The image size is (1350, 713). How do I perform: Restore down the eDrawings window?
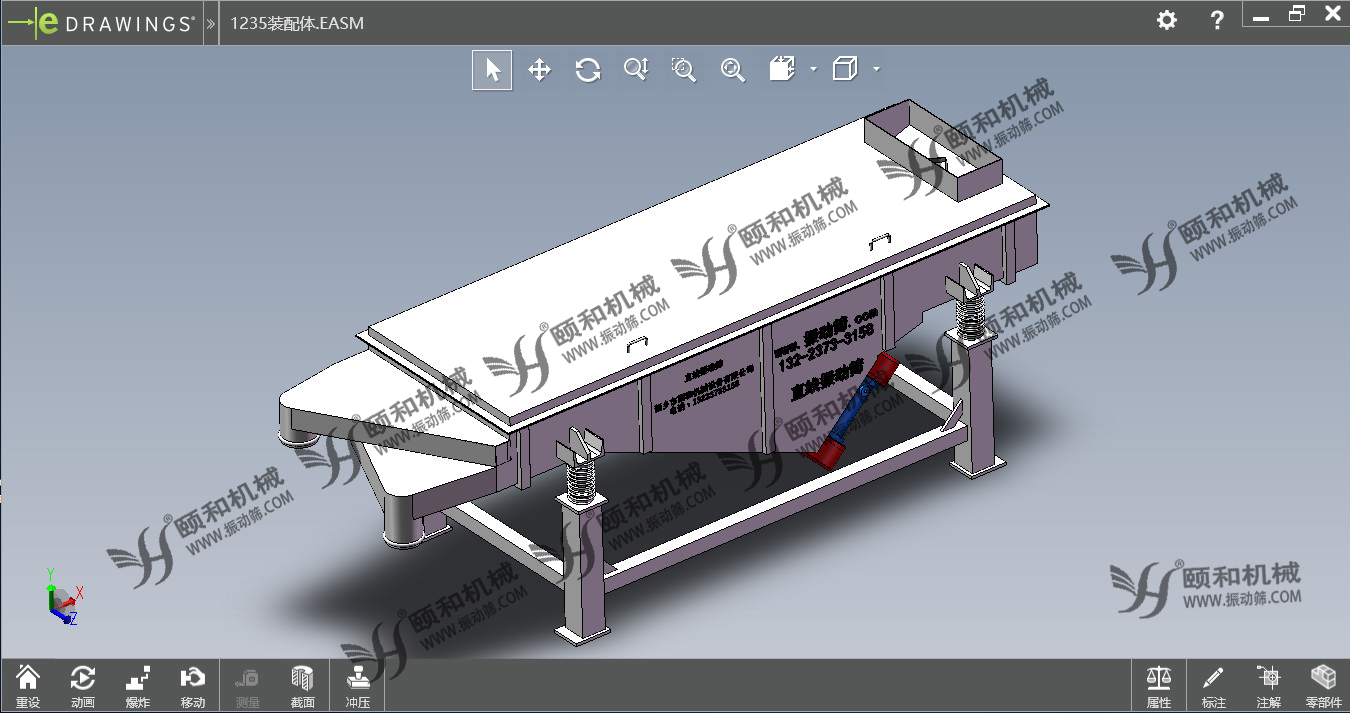point(1297,14)
